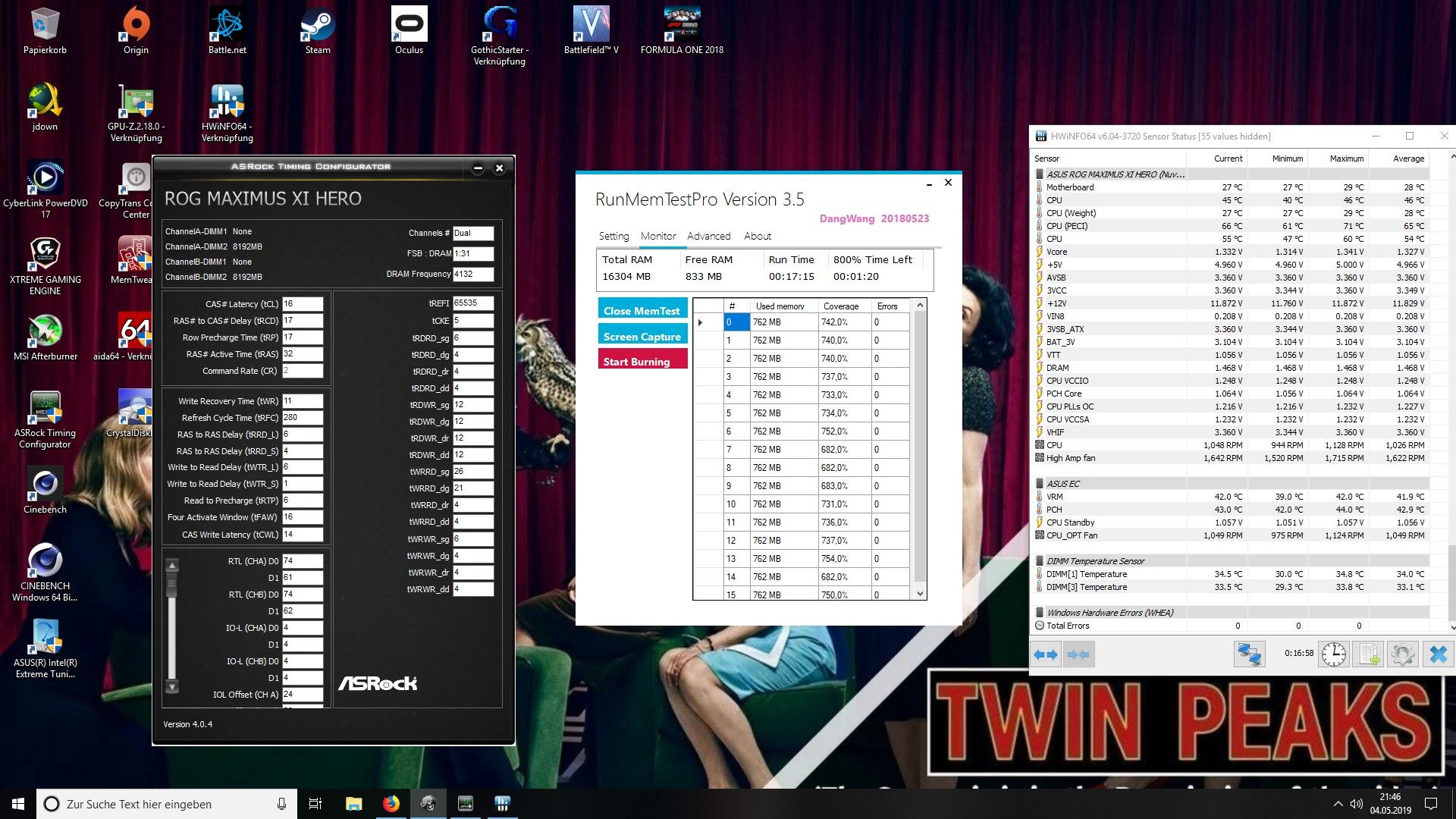Screen dimensions: 1456x819
Task: Open the Cinebench desktop icon
Action: [45, 490]
